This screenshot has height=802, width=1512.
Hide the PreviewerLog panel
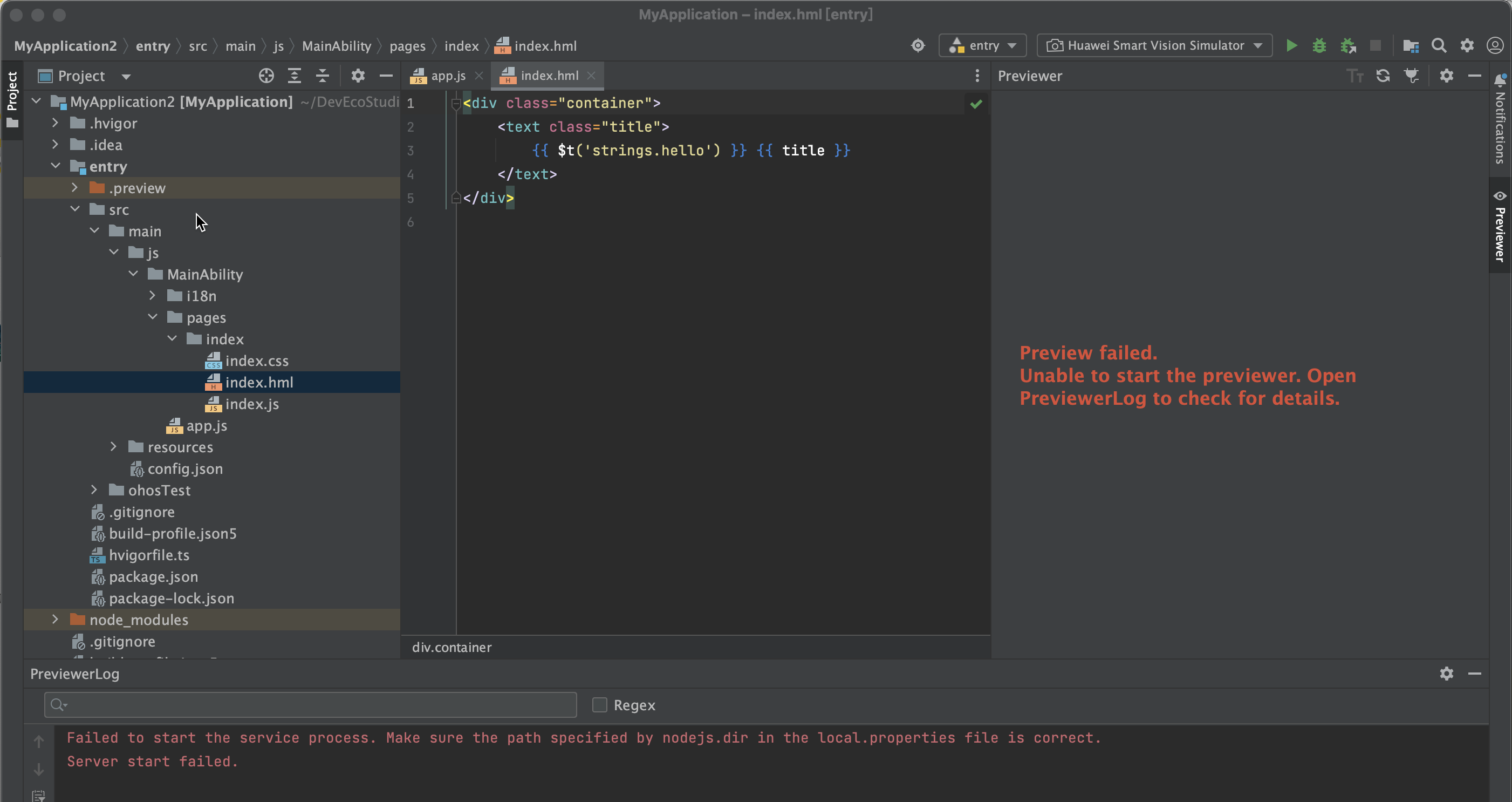click(x=1474, y=674)
